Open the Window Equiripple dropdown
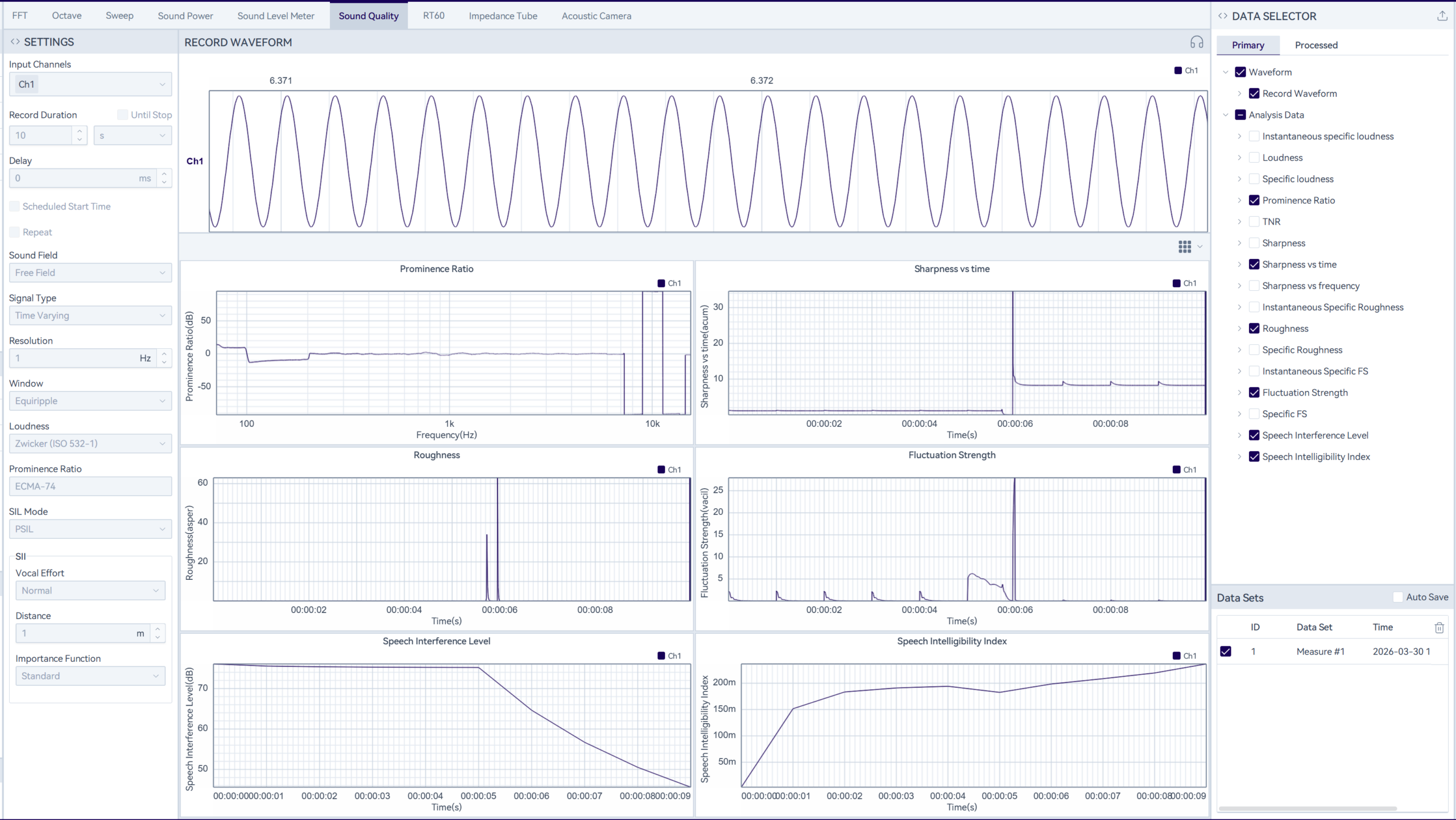This screenshot has height=820, width=1456. click(x=90, y=401)
